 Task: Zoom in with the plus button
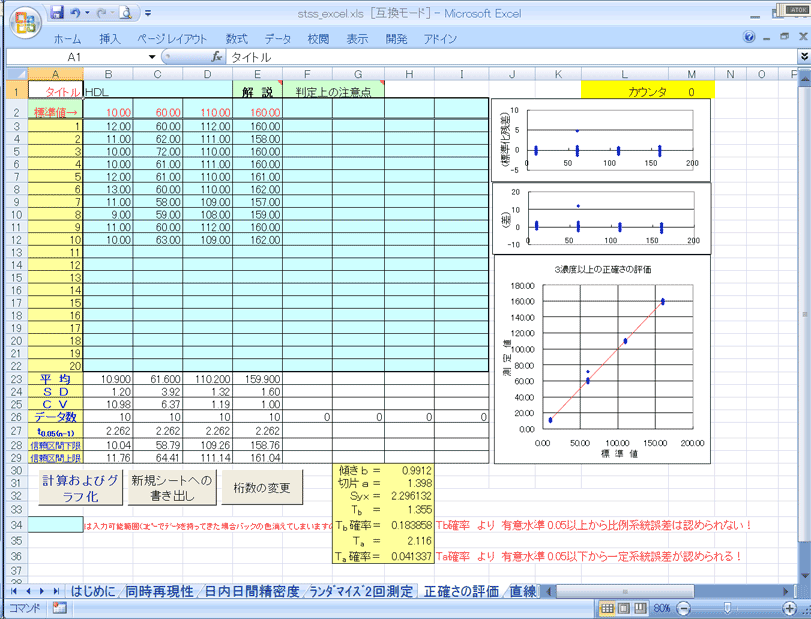coord(789,608)
